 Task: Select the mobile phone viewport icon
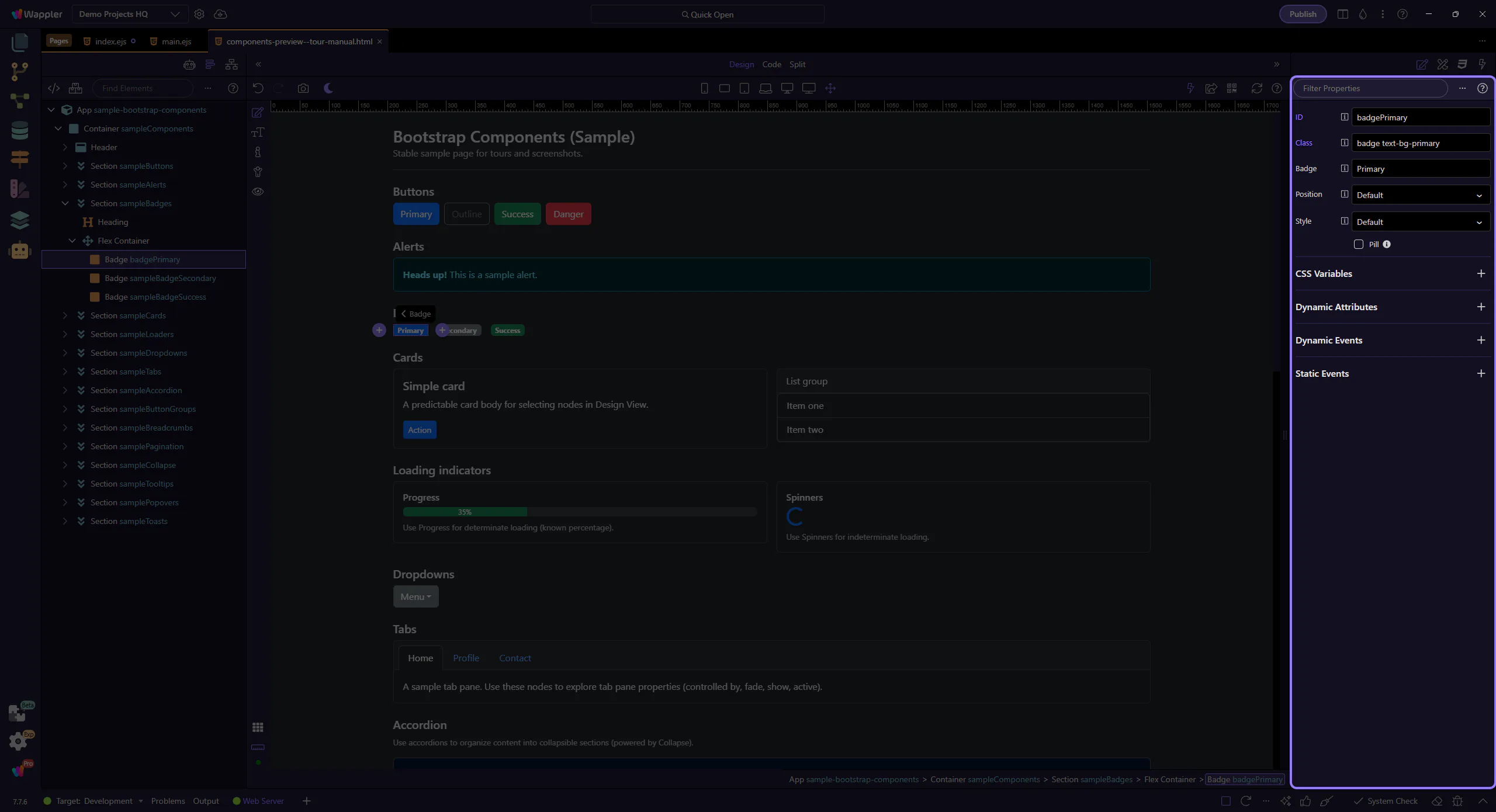tap(704, 88)
